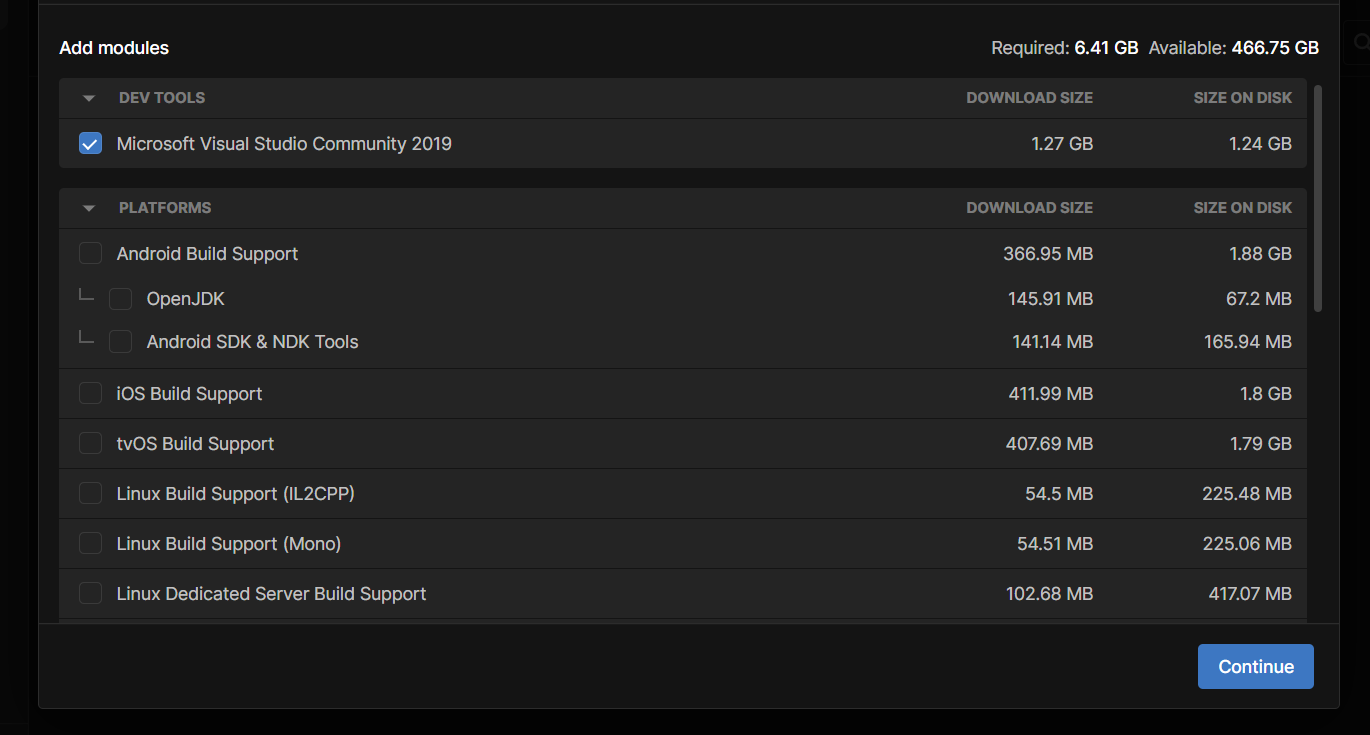The image size is (1370, 735).
Task: Click the DEV TOOLS section header label
Action: [162, 98]
